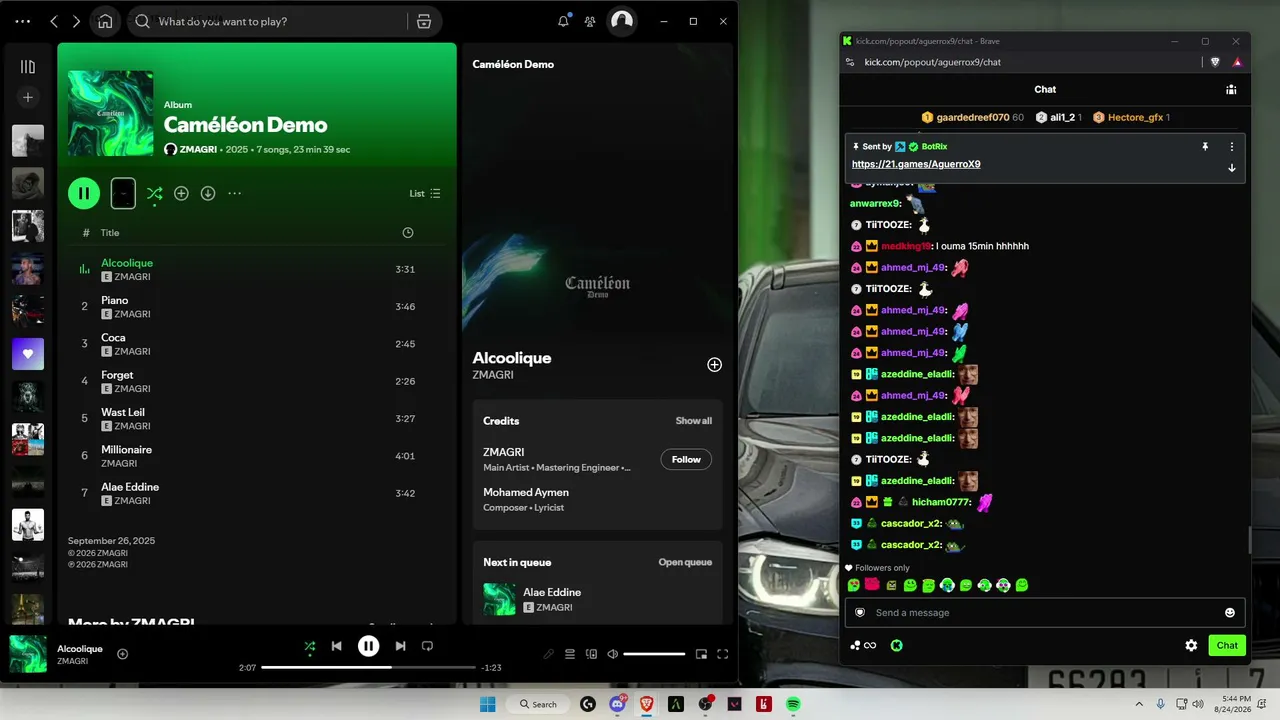Open the Spotify profile avatar menu

tap(622, 21)
